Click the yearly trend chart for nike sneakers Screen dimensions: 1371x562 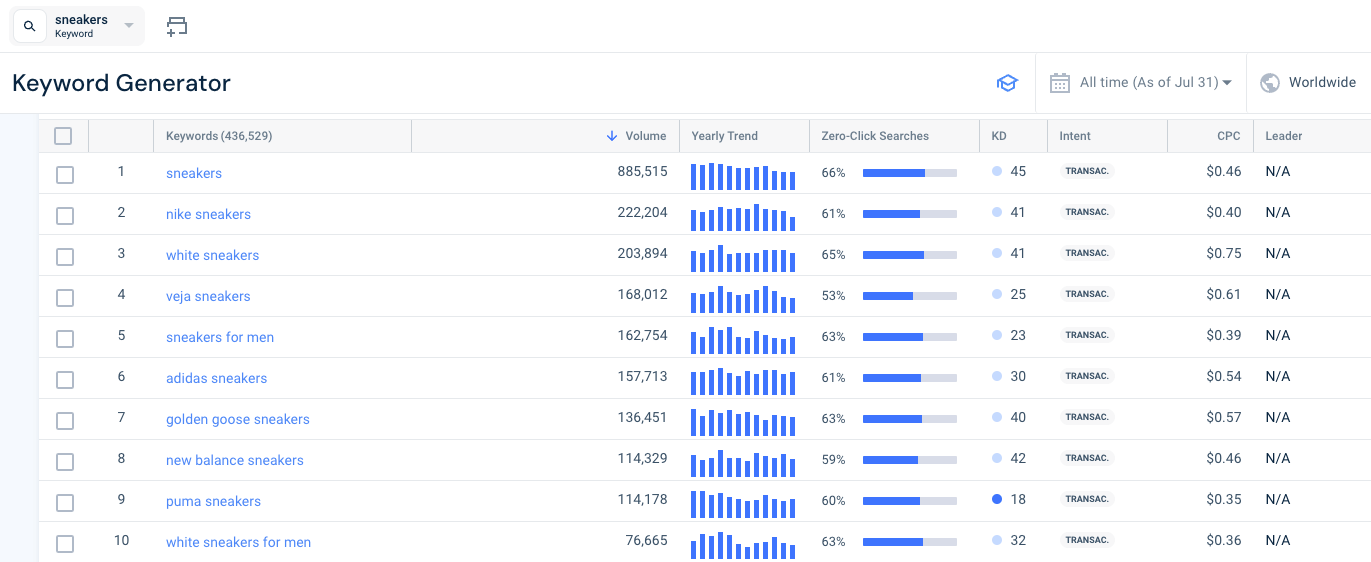click(743, 217)
